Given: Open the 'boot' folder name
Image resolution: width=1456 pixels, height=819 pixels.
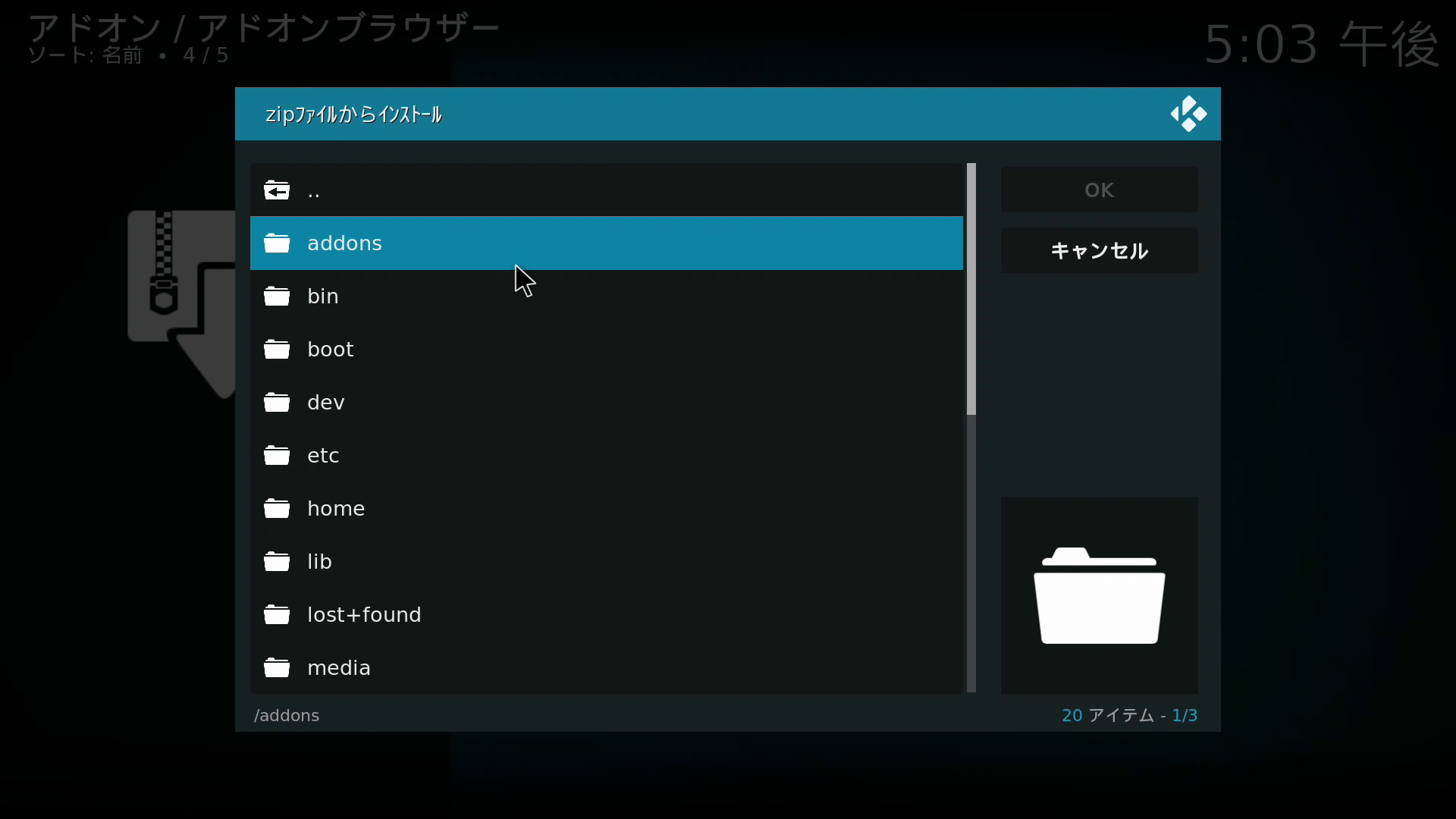Looking at the screenshot, I should 331,350.
